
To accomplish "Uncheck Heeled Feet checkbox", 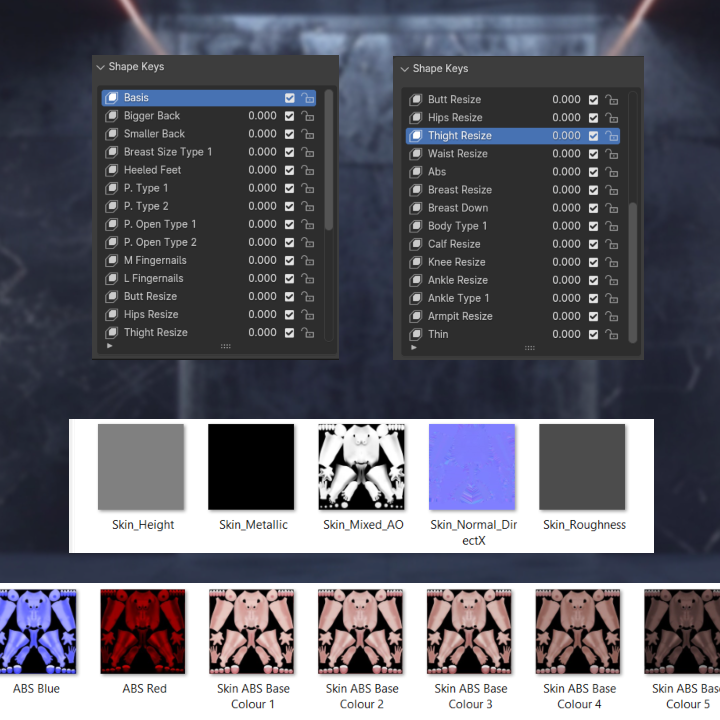I will click(x=289, y=170).
